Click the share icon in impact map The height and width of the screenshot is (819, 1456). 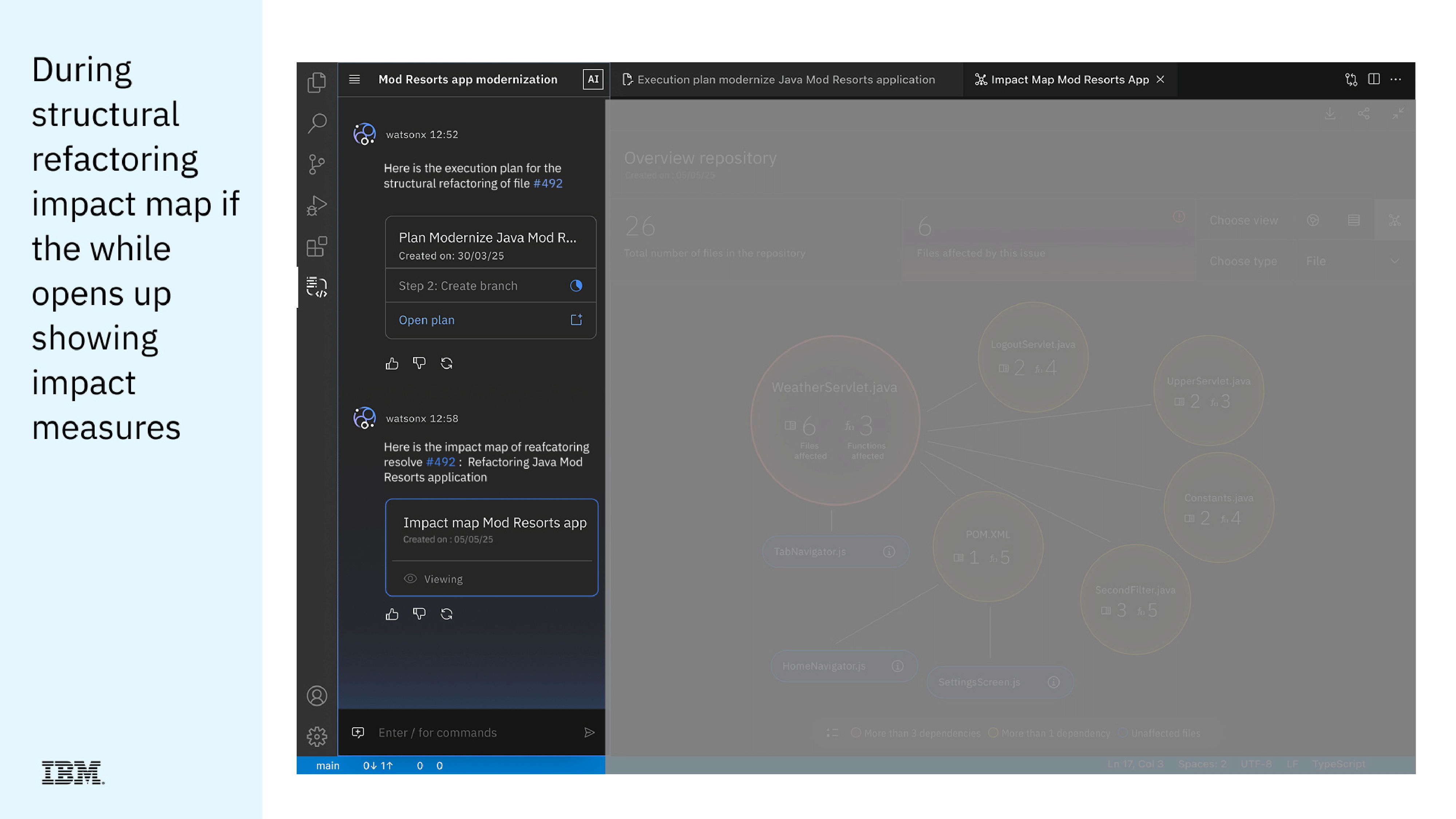click(x=1363, y=114)
